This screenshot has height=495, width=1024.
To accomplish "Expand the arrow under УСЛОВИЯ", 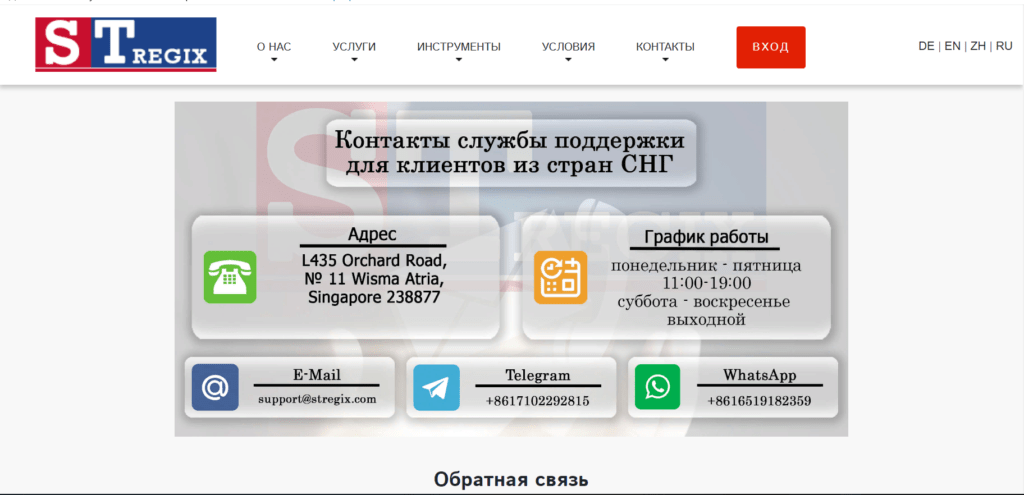I will pos(568,59).
